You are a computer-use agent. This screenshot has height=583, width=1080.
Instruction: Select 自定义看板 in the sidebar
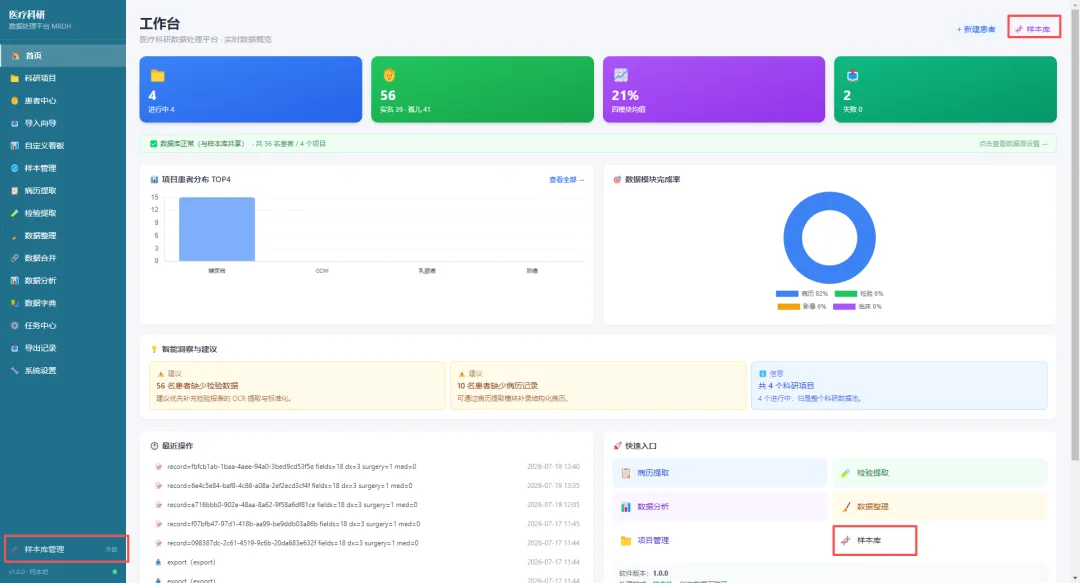pyautogui.click(x=63, y=146)
